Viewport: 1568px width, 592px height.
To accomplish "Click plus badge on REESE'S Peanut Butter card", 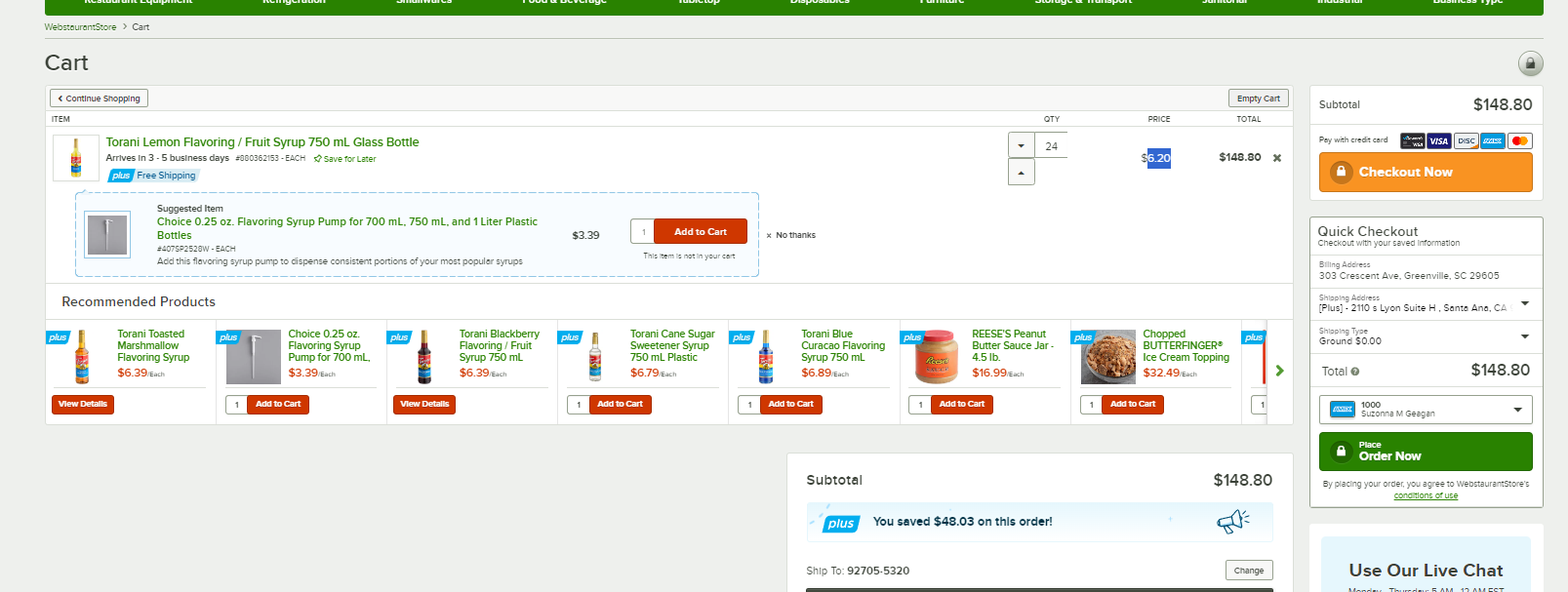I will [x=912, y=337].
